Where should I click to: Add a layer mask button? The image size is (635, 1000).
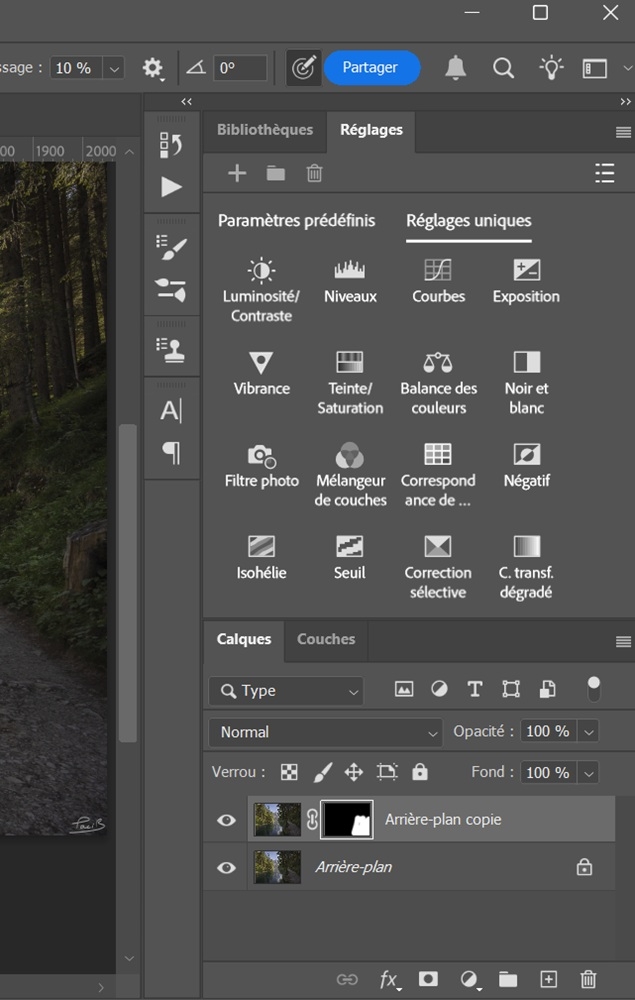[428, 978]
